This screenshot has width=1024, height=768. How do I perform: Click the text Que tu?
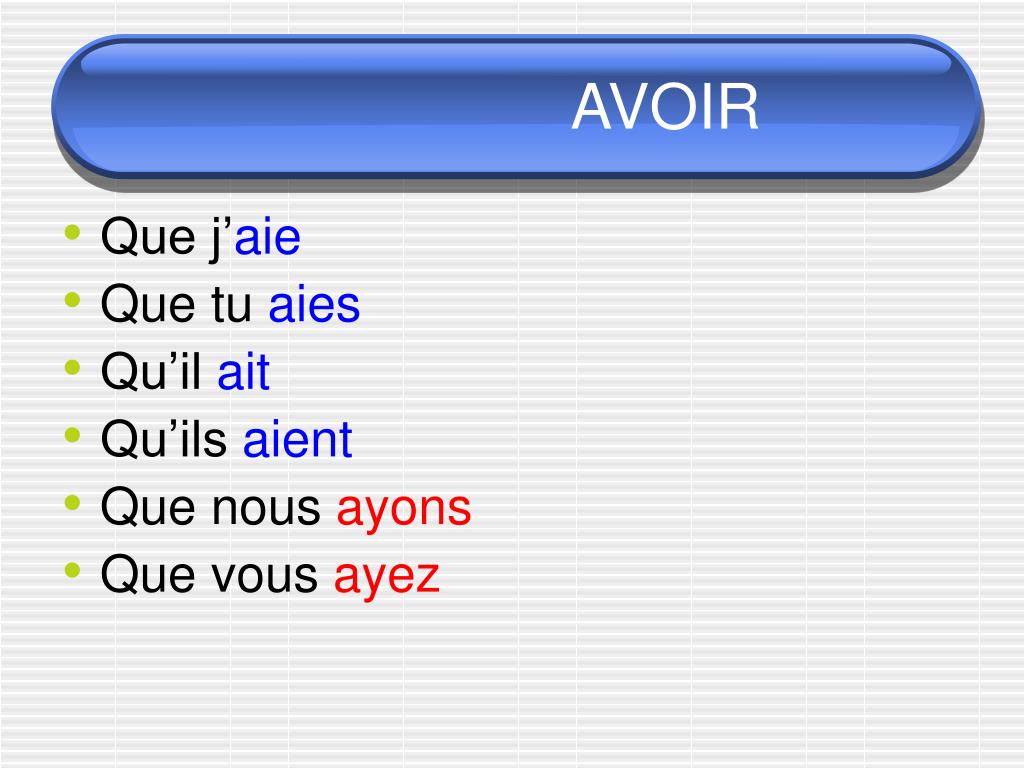pos(176,305)
